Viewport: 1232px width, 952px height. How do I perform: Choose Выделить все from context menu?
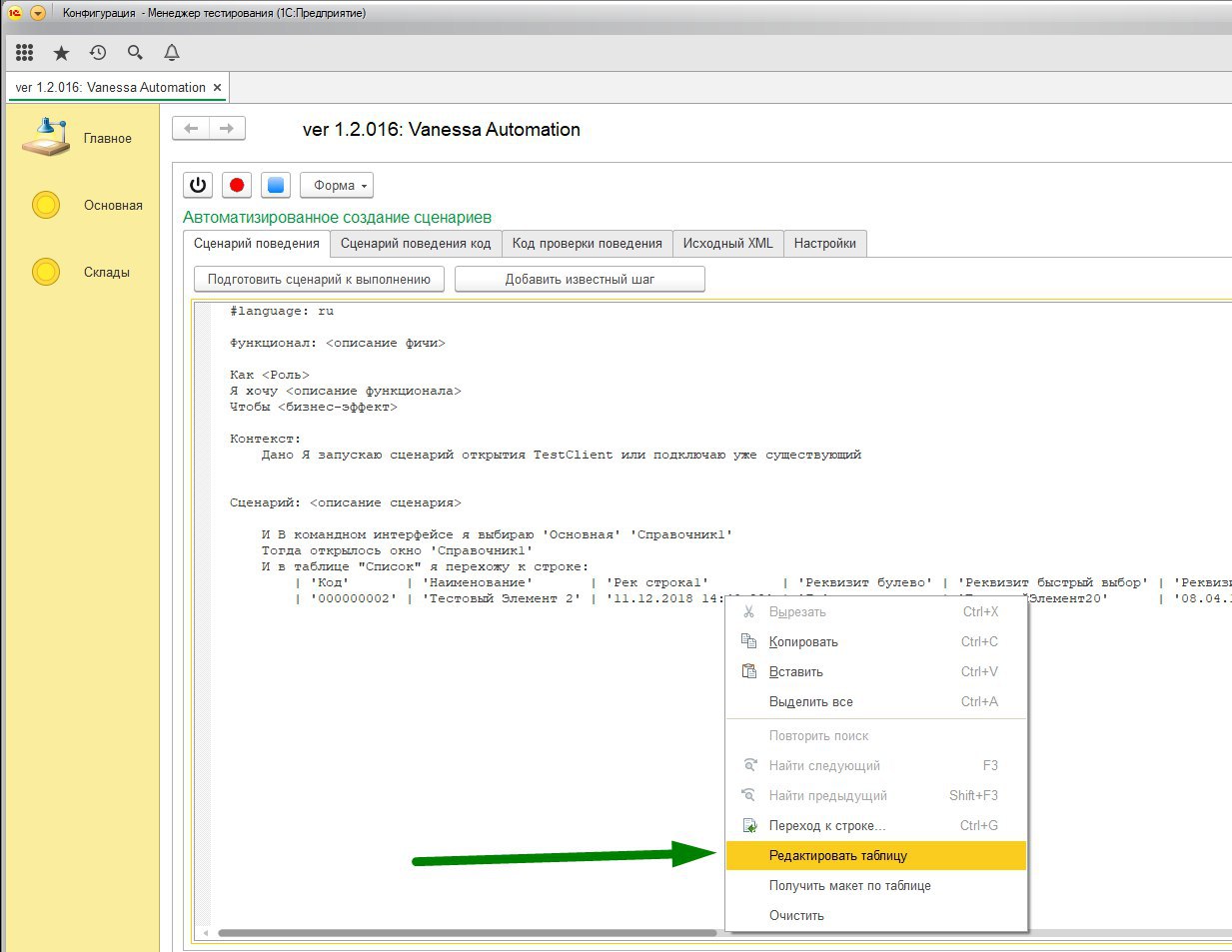(876, 702)
